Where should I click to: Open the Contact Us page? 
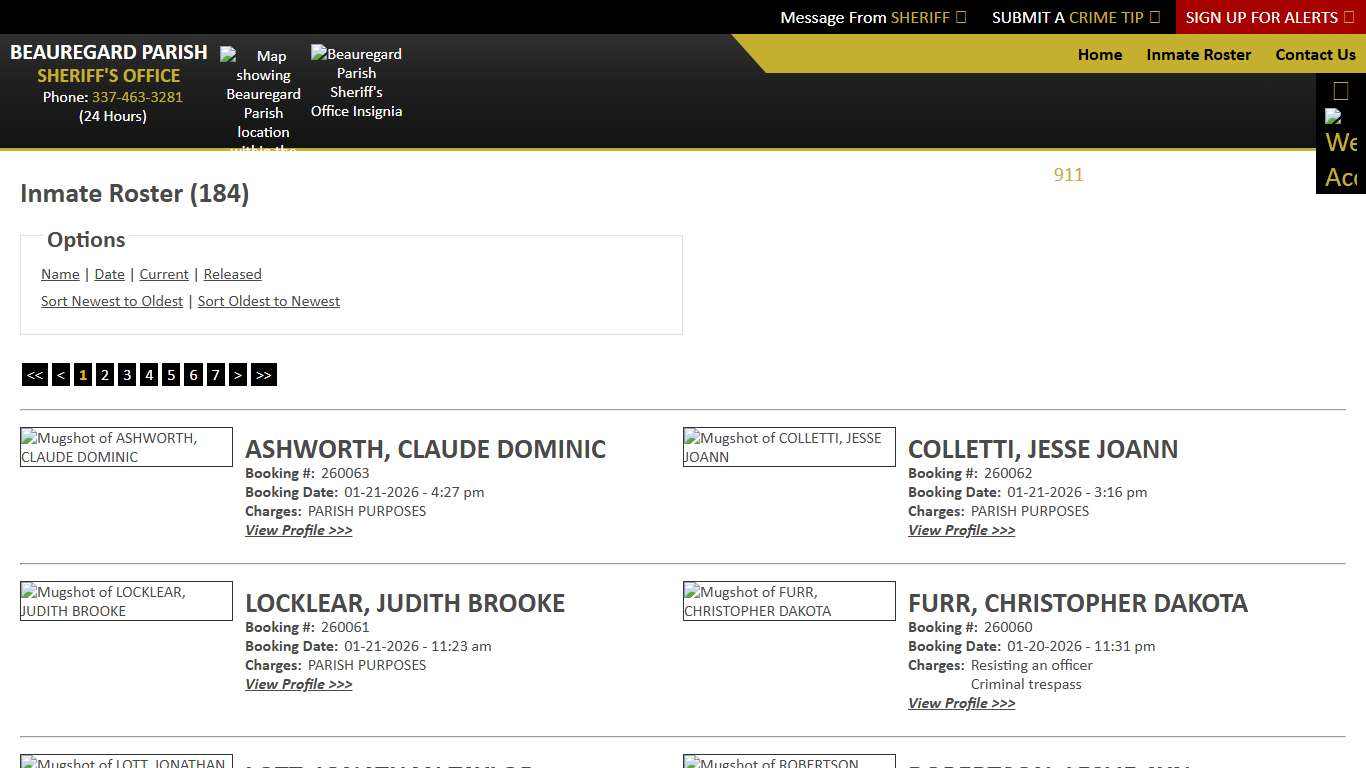(1315, 55)
